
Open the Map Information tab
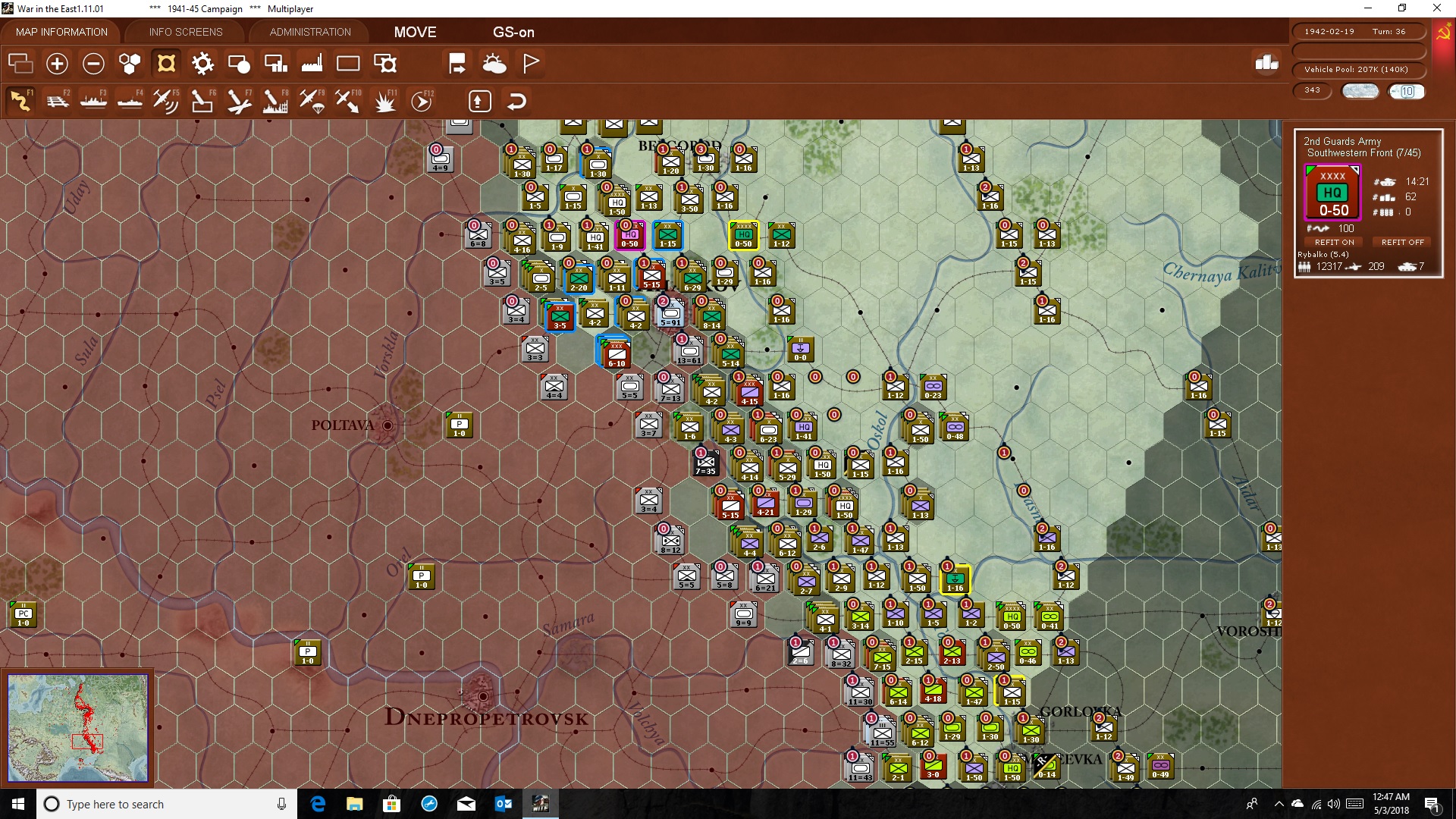tap(61, 32)
